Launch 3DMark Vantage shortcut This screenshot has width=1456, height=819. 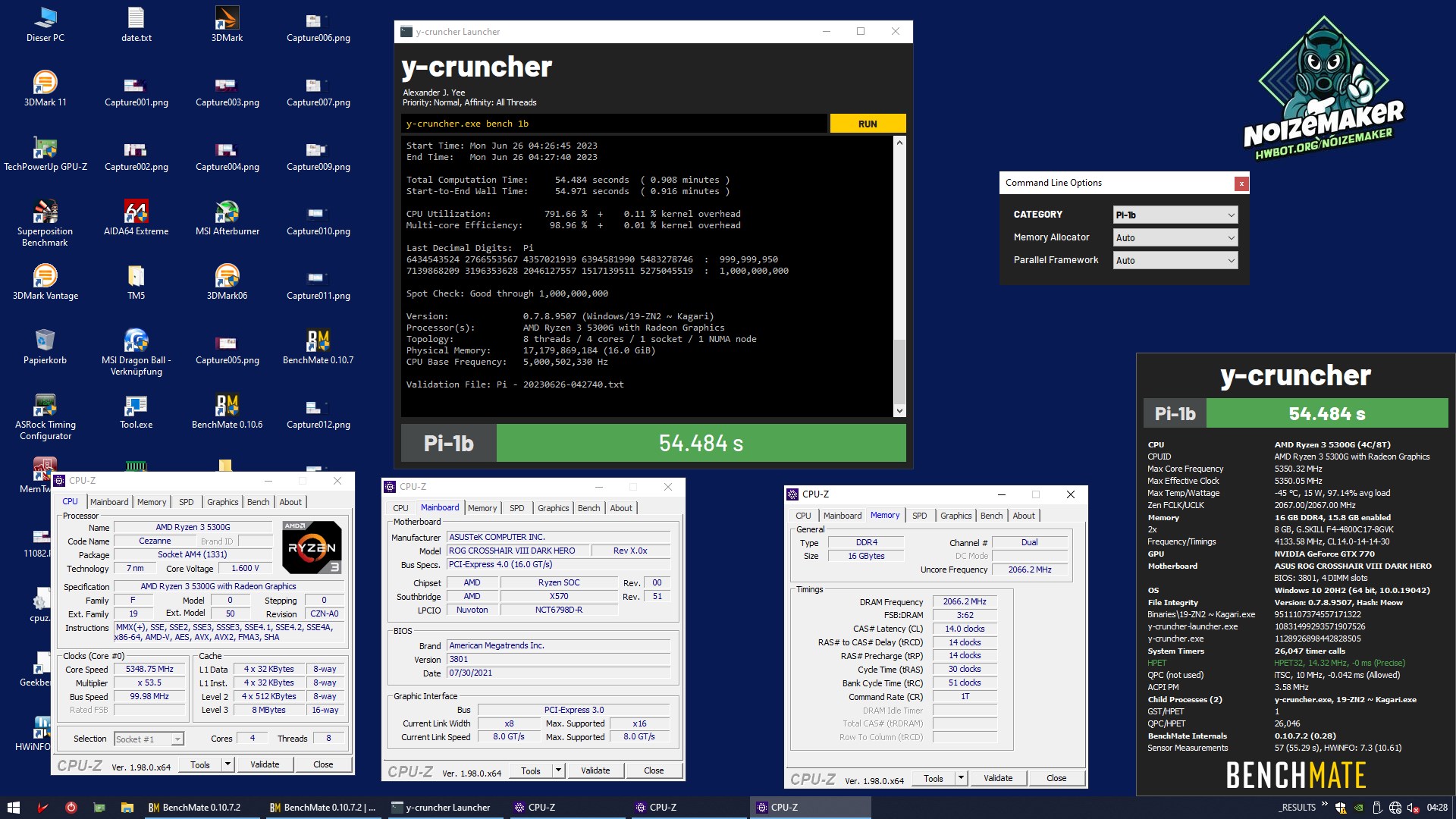(x=45, y=282)
